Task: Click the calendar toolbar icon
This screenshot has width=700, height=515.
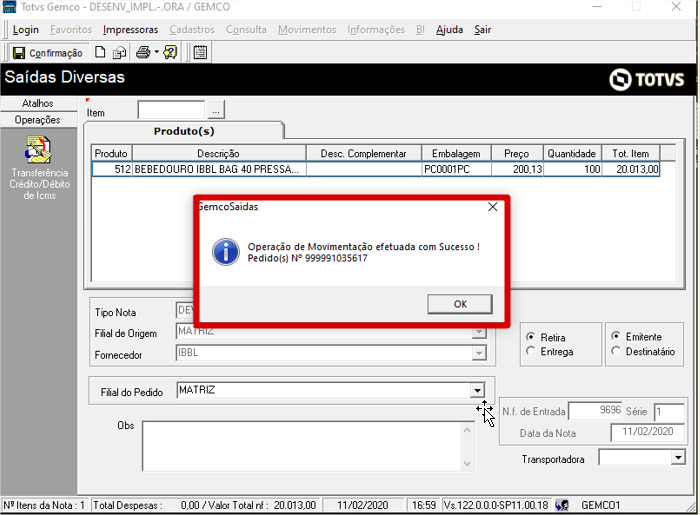Action: click(200, 53)
